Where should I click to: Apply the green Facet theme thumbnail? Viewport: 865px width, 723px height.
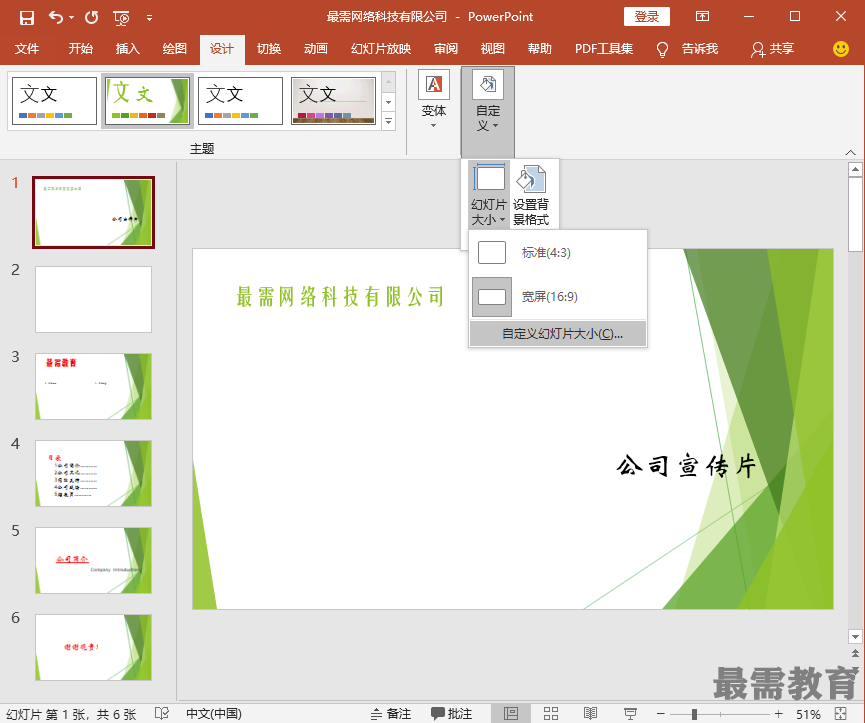coord(147,100)
